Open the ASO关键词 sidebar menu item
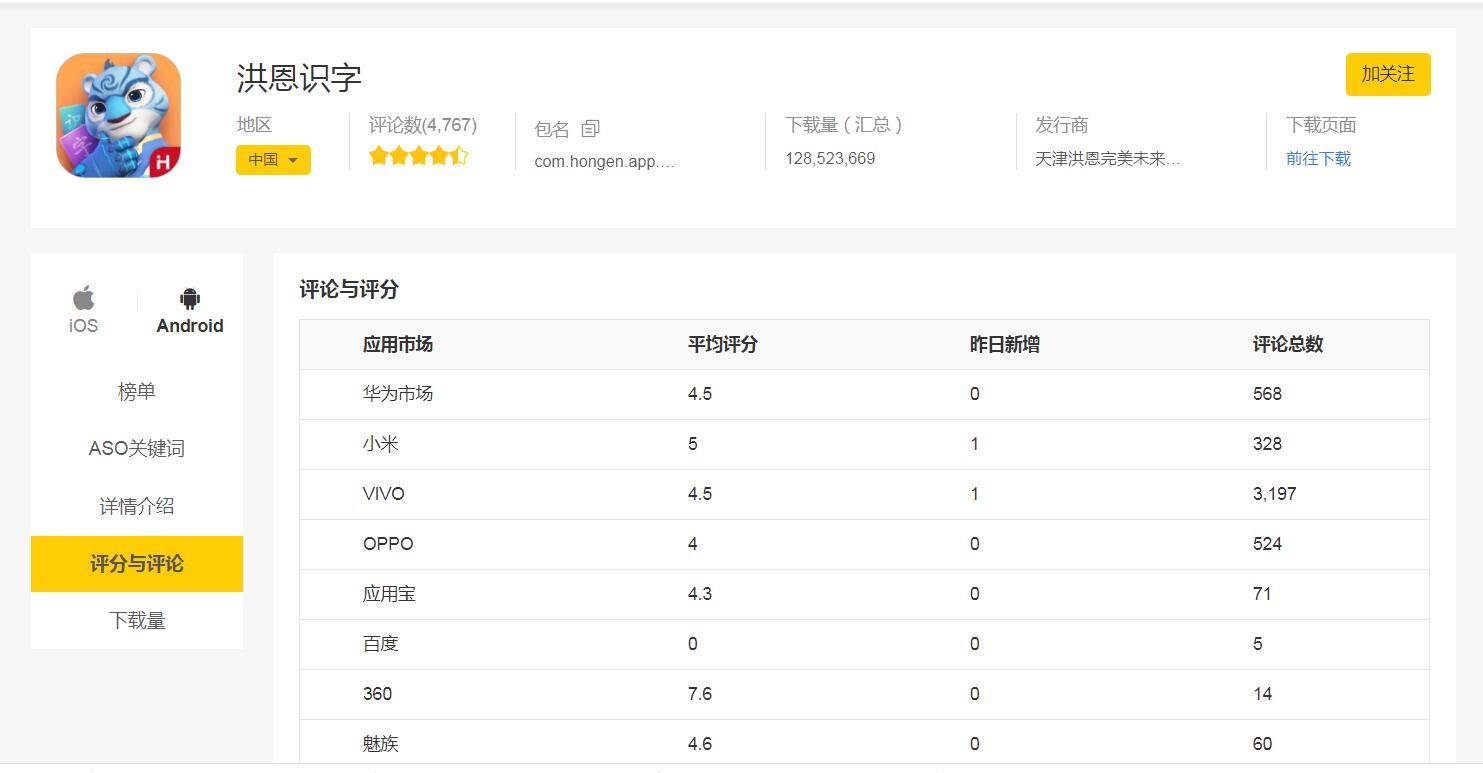 click(137, 449)
